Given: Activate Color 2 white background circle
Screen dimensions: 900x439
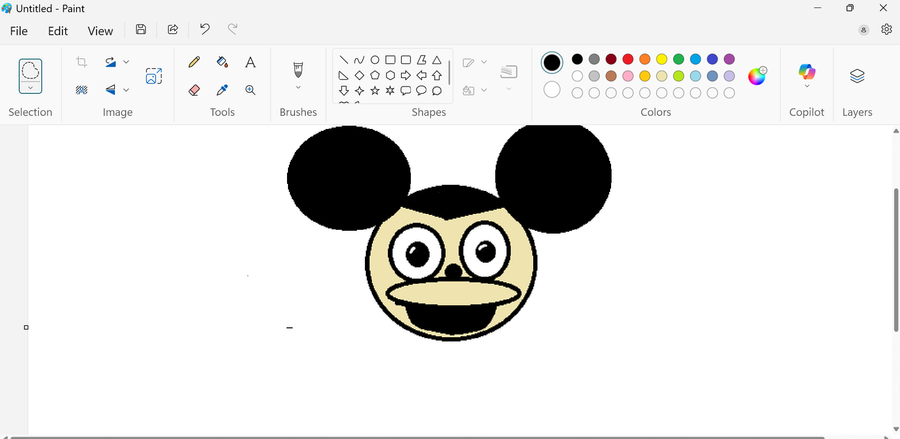Looking at the screenshot, I should pyautogui.click(x=552, y=90).
